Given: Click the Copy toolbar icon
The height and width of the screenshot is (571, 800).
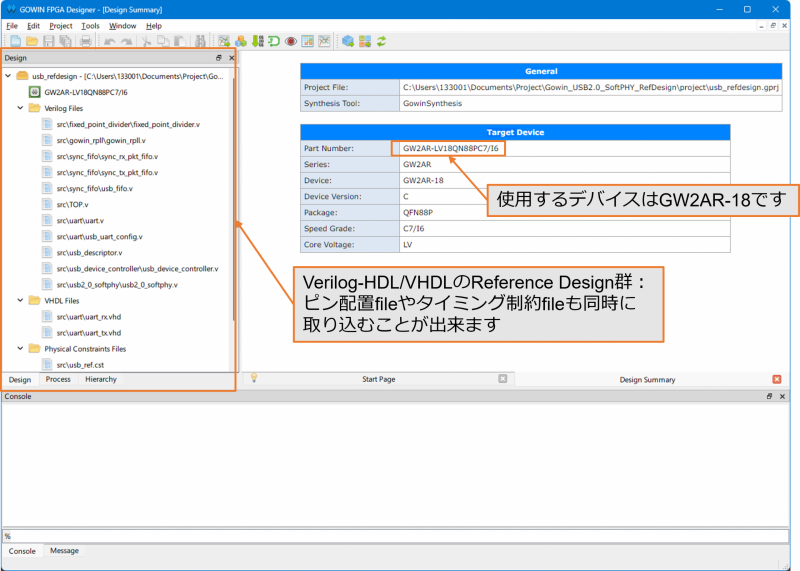Looking at the screenshot, I should click(x=163, y=41).
